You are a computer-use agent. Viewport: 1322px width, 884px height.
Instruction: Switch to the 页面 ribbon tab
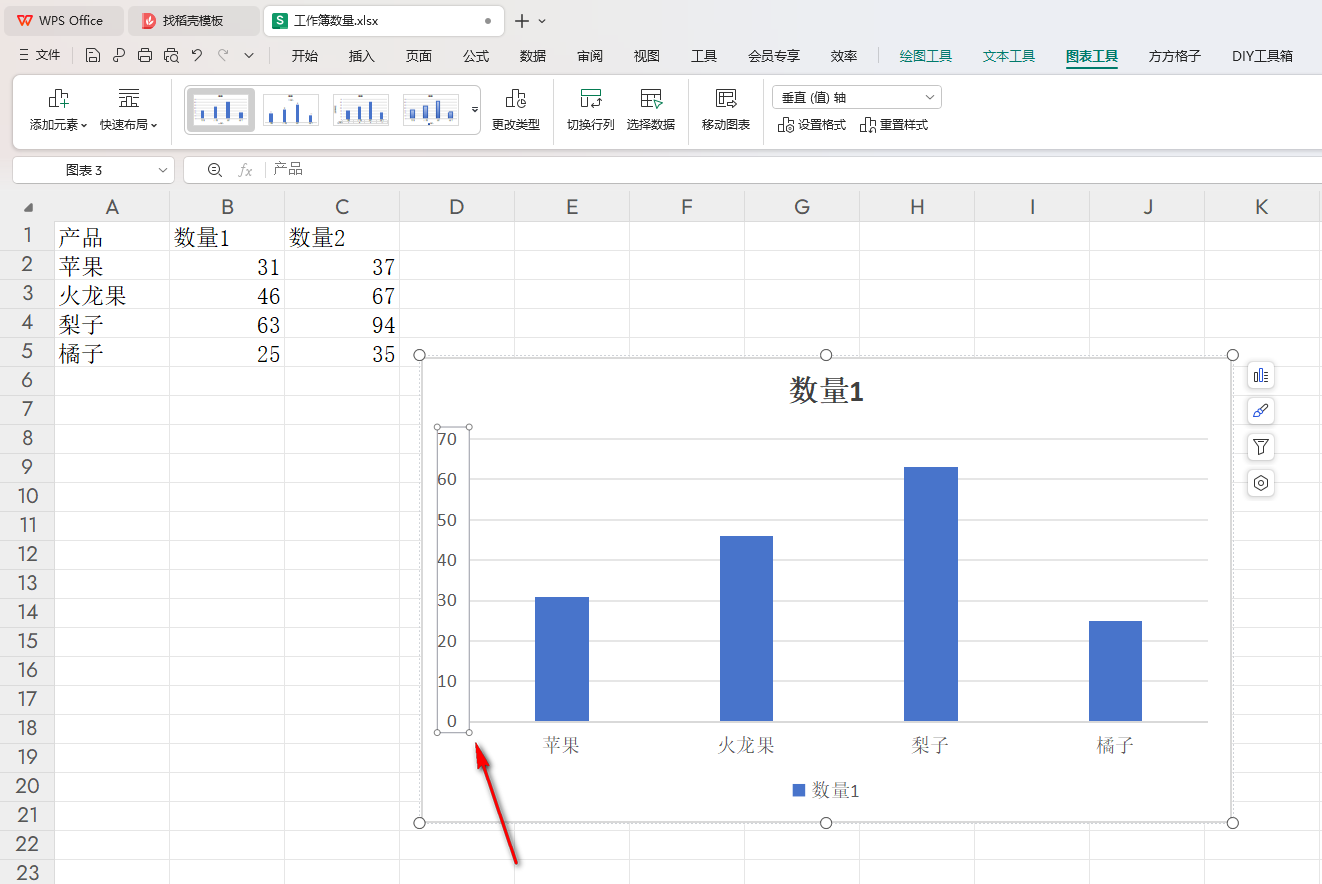[419, 56]
